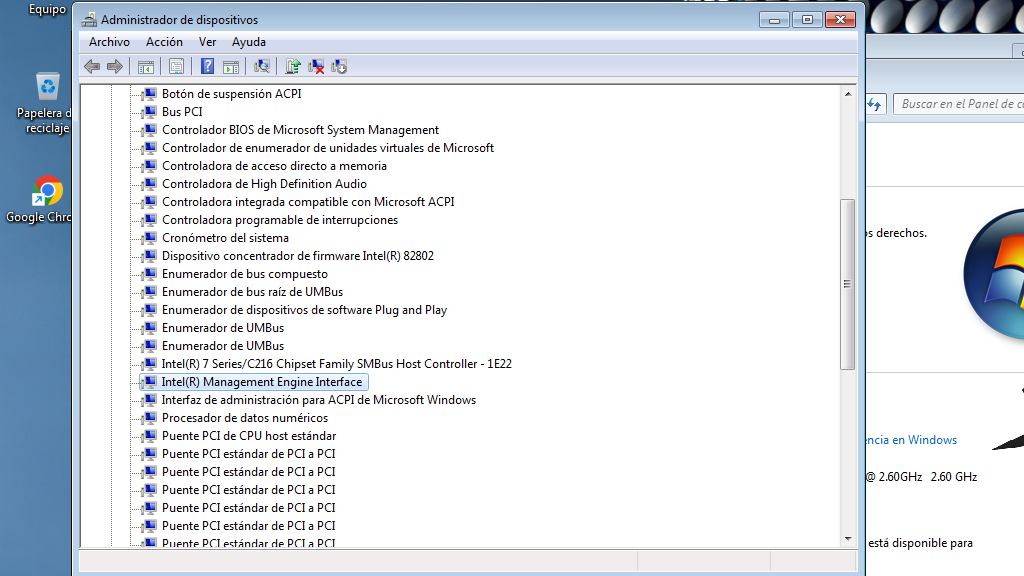This screenshot has height=576, width=1024.
Task: Open the Ver menu
Action: click(207, 42)
